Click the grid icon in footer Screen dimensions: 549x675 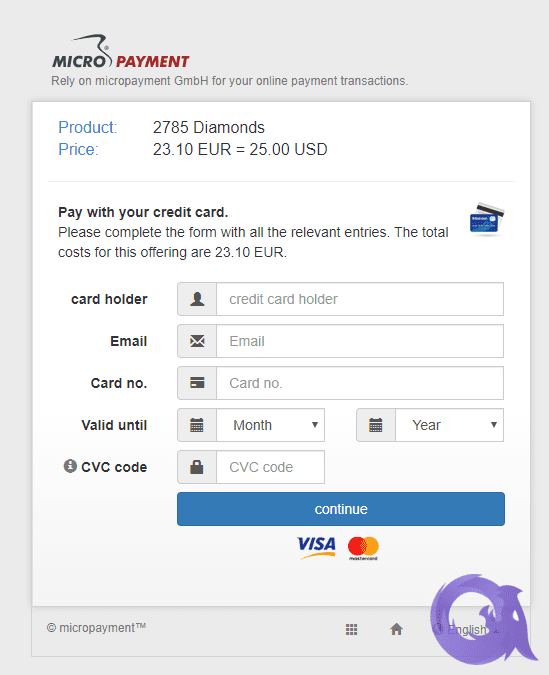pyautogui.click(x=351, y=629)
